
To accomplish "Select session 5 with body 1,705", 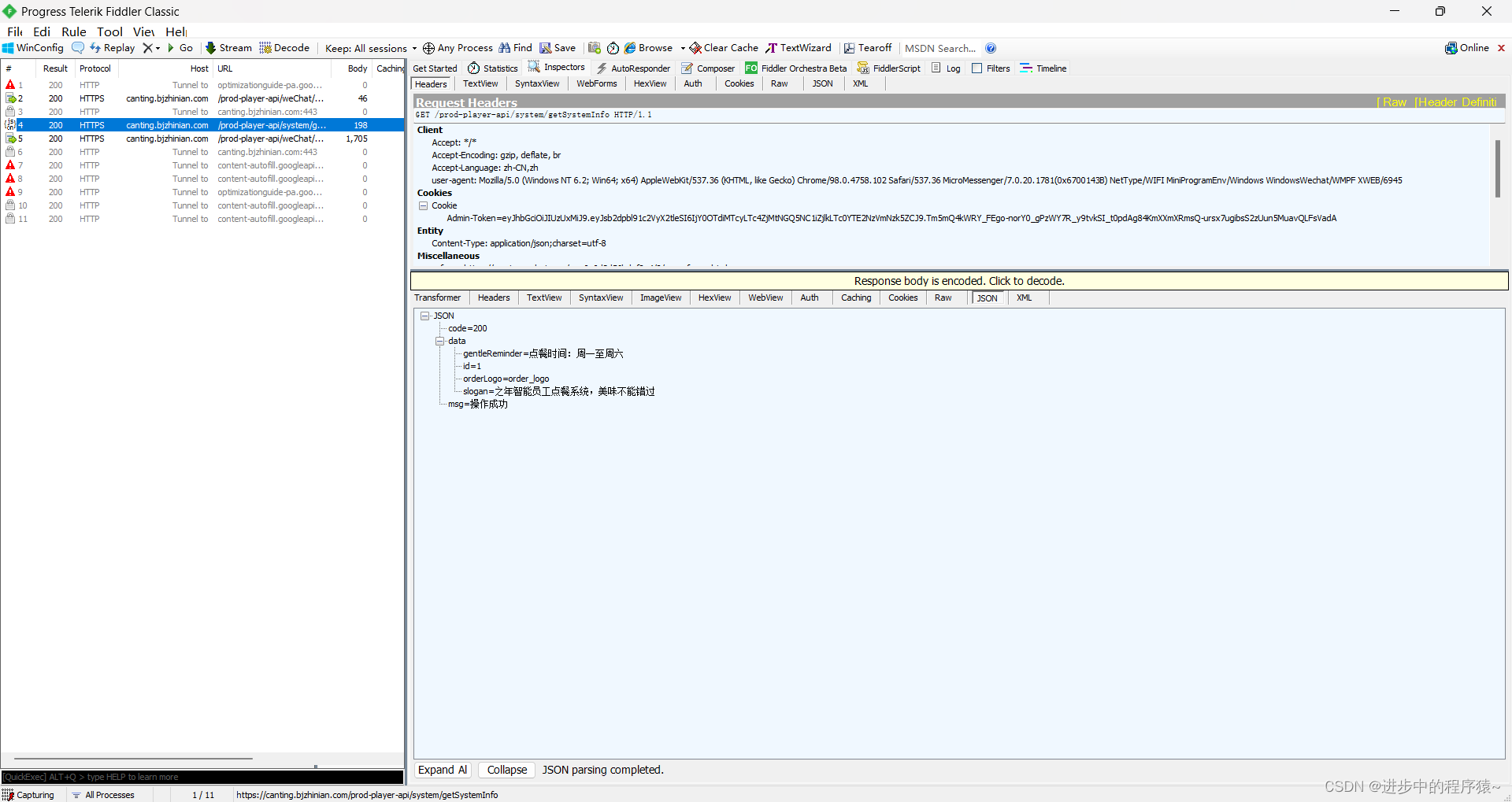I will click(202, 139).
